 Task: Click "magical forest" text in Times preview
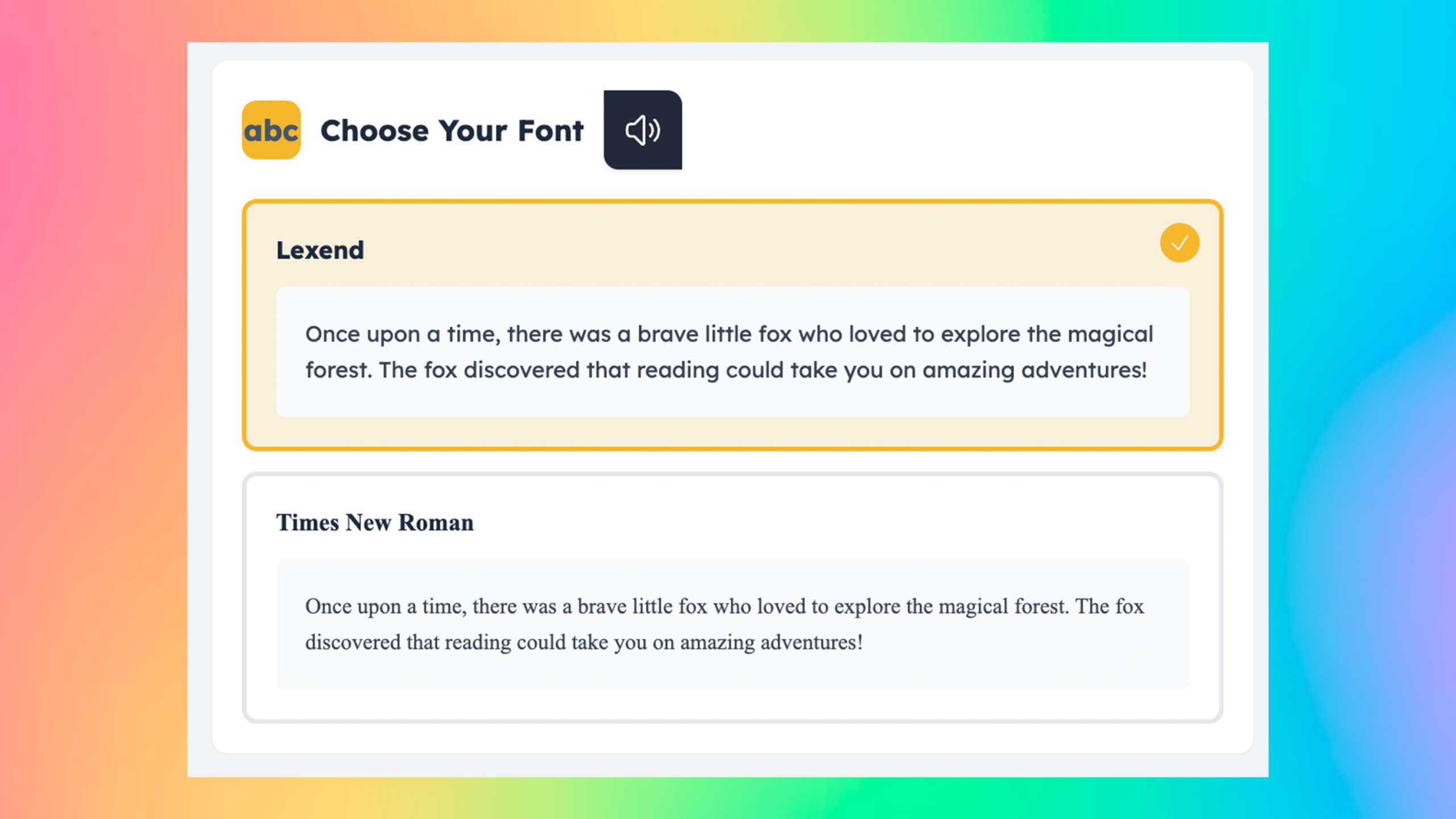click(x=1003, y=607)
